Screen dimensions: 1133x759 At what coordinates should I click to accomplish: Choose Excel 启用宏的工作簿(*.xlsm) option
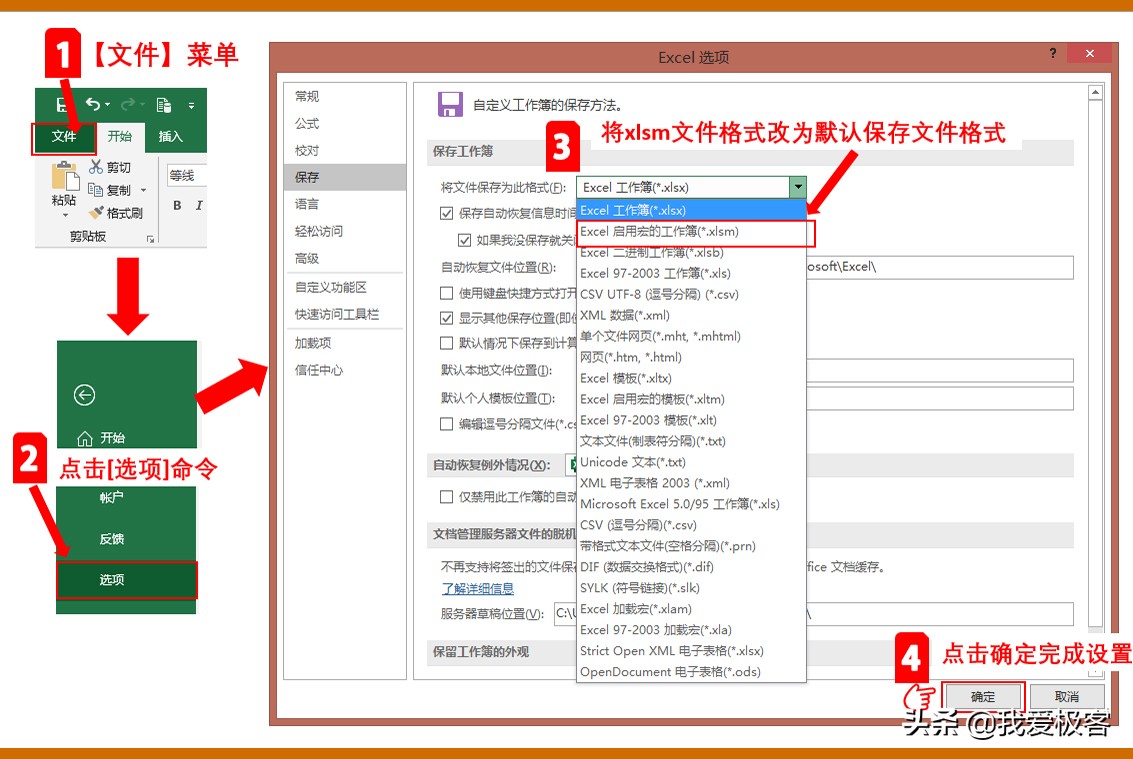[x=692, y=231]
